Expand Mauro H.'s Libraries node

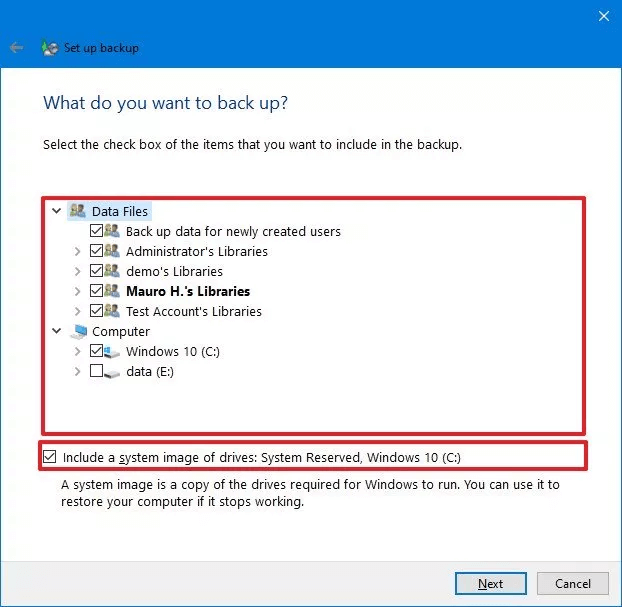click(77, 291)
